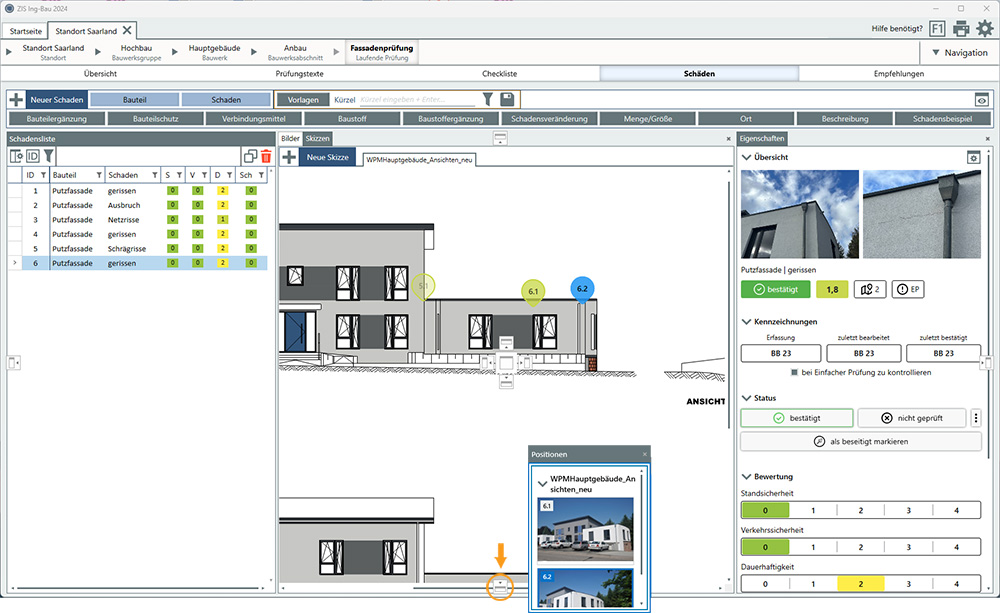Click the red trash icon in Schadensliste
The image size is (1000, 613).
(x=266, y=156)
